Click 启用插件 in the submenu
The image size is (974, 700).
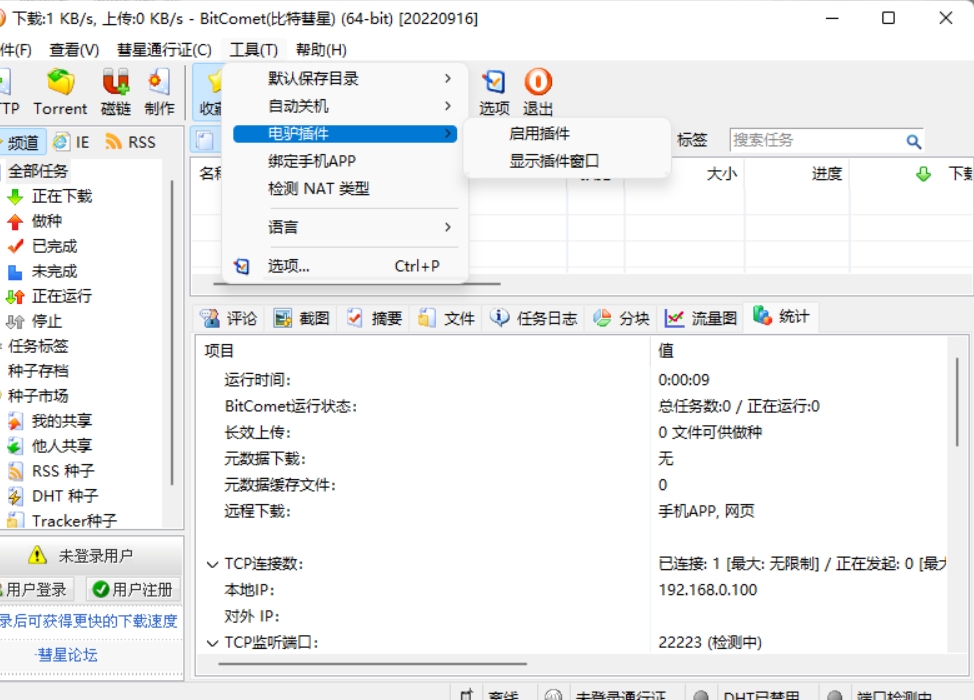point(567,134)
